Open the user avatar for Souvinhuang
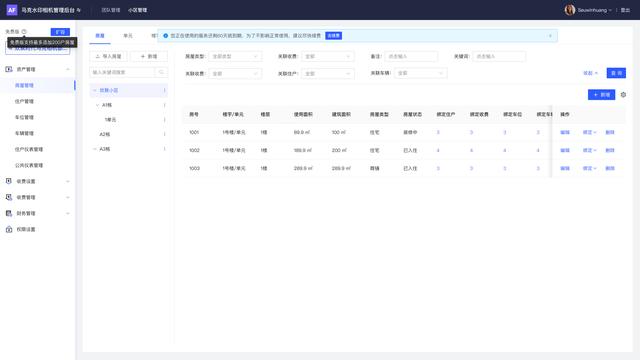Image resolution: width=640 pixels, height=360 pixels. 570,10
